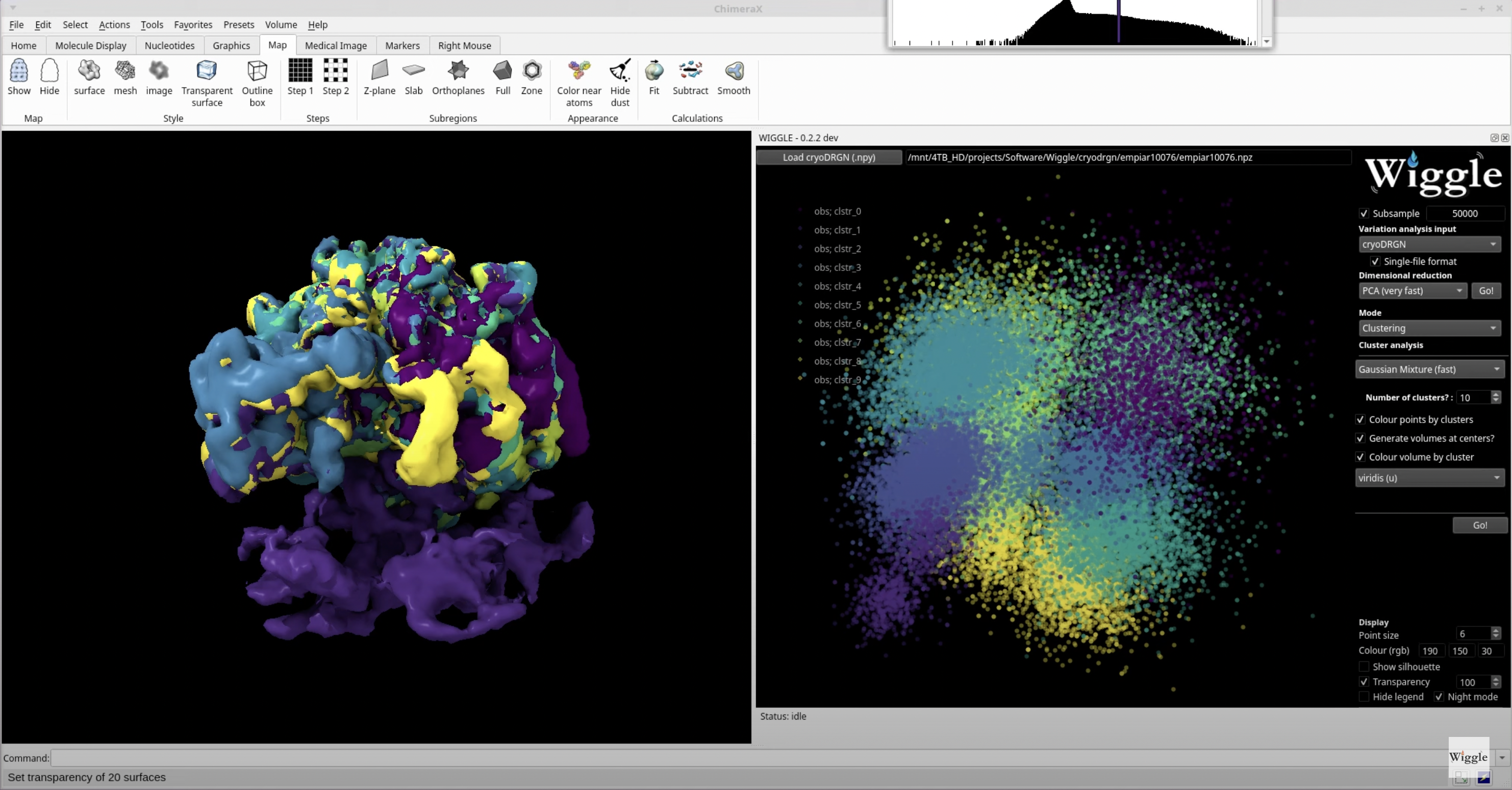
Task: Click the Fit map icon
Action: (654, 71)
